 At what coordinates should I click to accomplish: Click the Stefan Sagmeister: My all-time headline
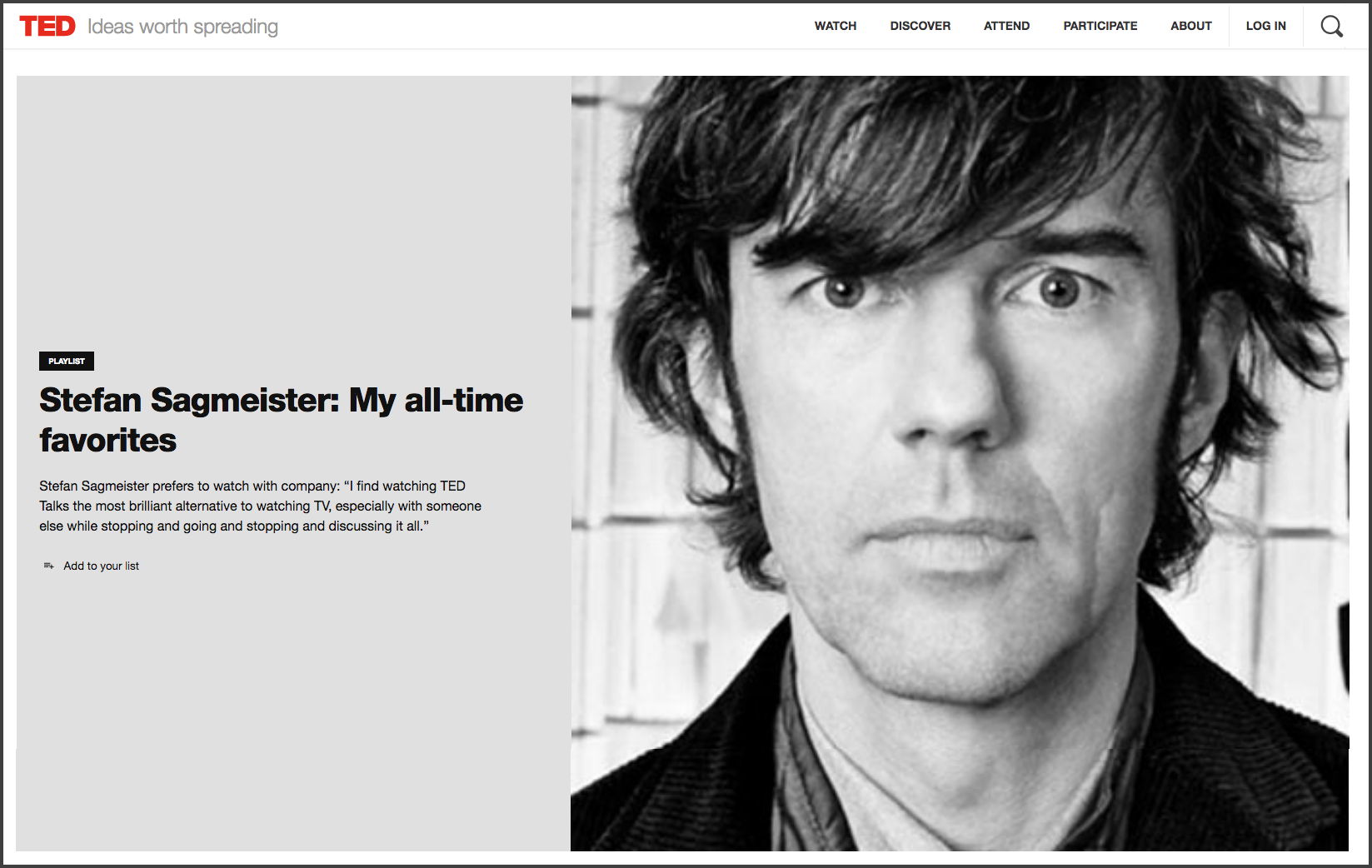(281, 400)
